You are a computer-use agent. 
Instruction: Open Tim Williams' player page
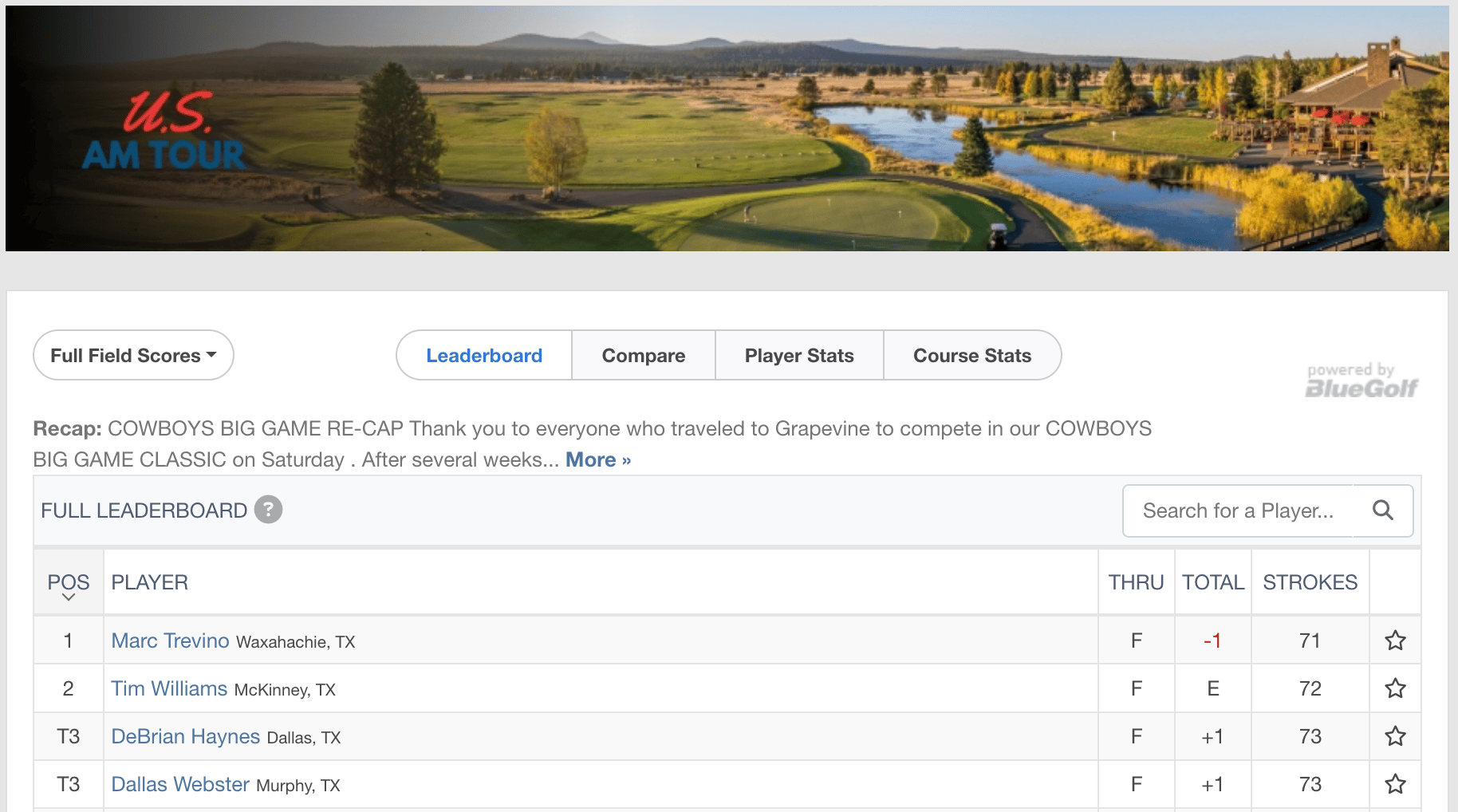click(x=169, y=688)
